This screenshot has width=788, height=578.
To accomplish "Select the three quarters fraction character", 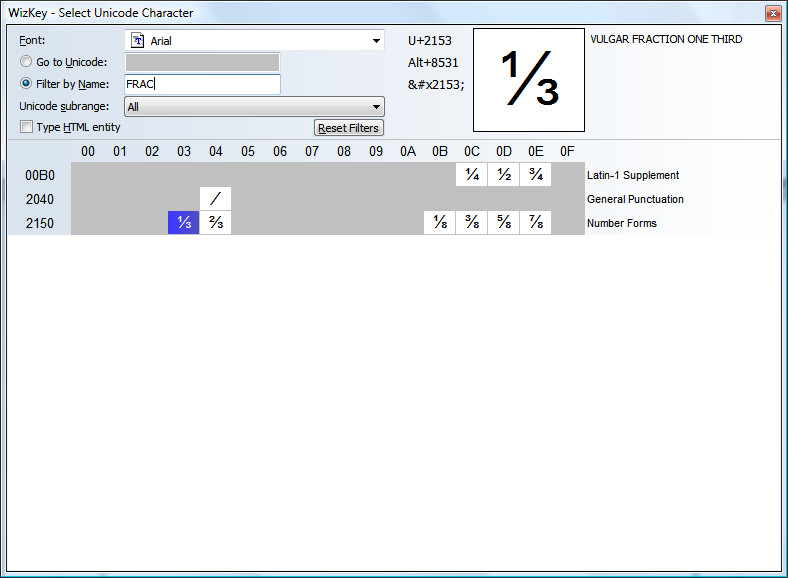I will (536, 174).
